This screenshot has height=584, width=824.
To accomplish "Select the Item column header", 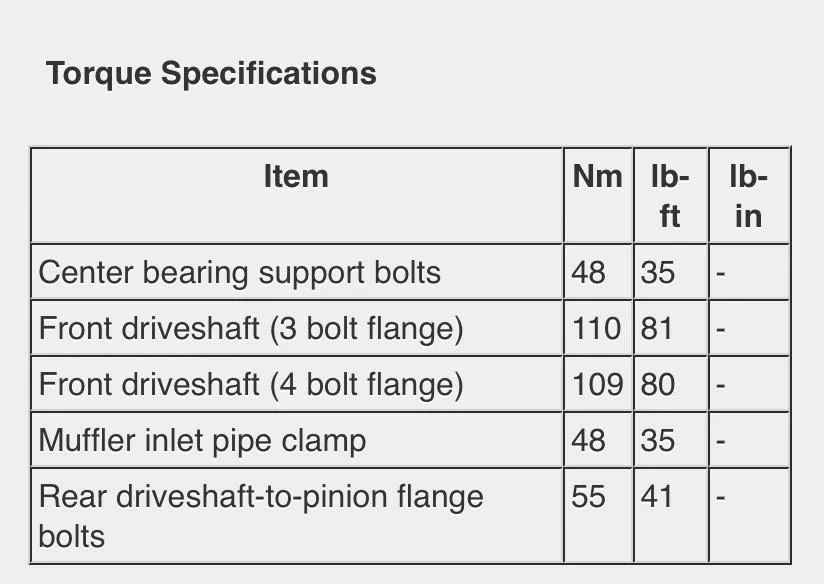I will point(296,176).
